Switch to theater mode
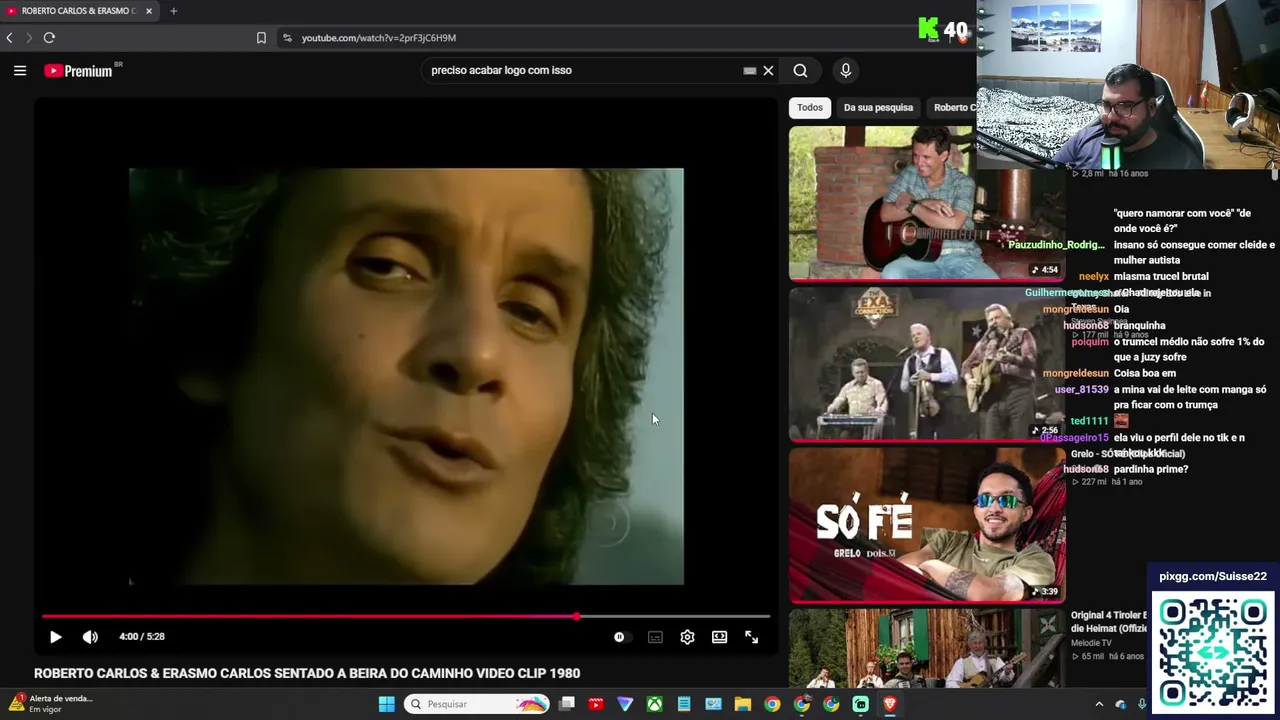The width and height of the screenshot is (1280, 720). click(719, 637)
